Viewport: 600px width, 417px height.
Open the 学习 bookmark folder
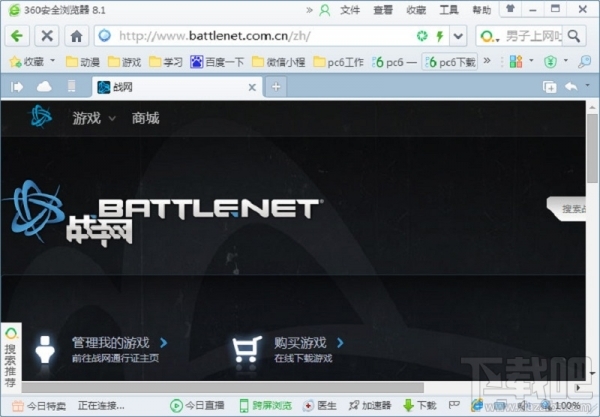coord(166,62)
